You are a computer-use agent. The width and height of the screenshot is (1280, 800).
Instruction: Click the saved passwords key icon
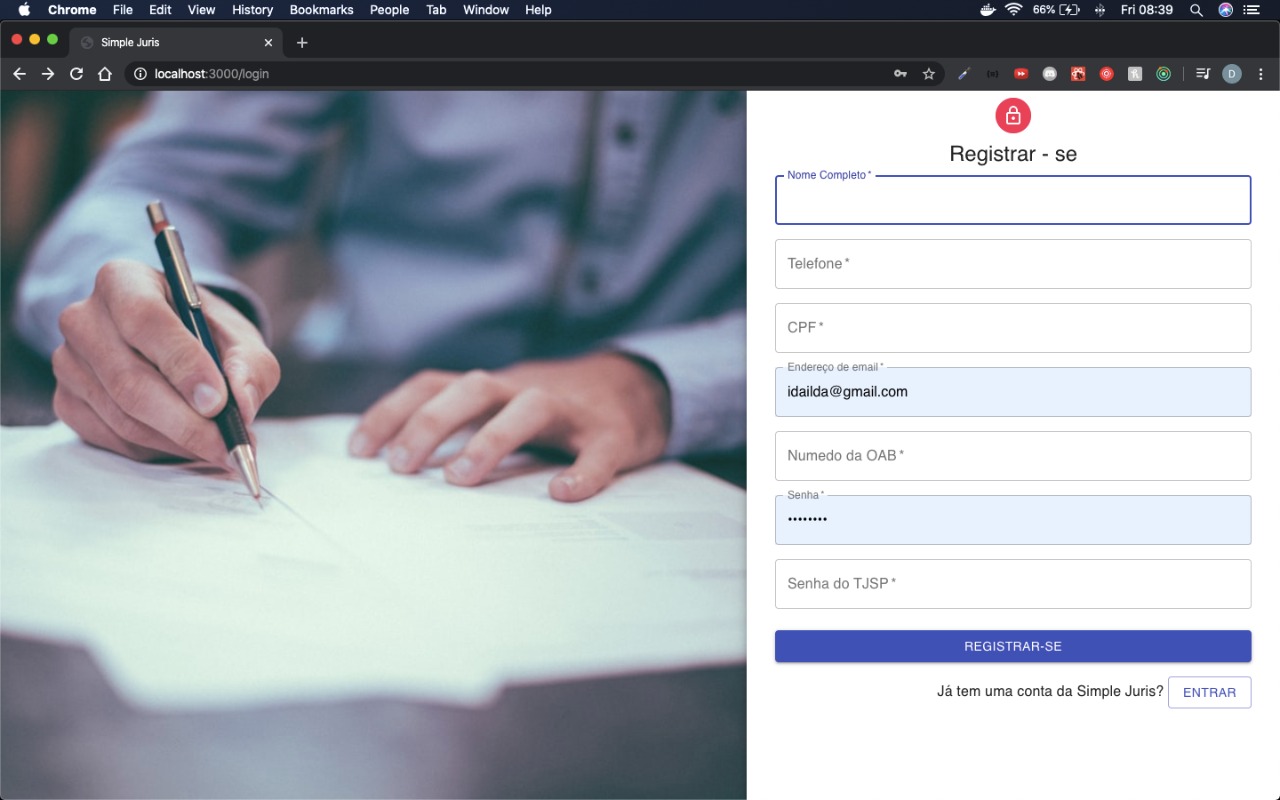pos(900,74)
